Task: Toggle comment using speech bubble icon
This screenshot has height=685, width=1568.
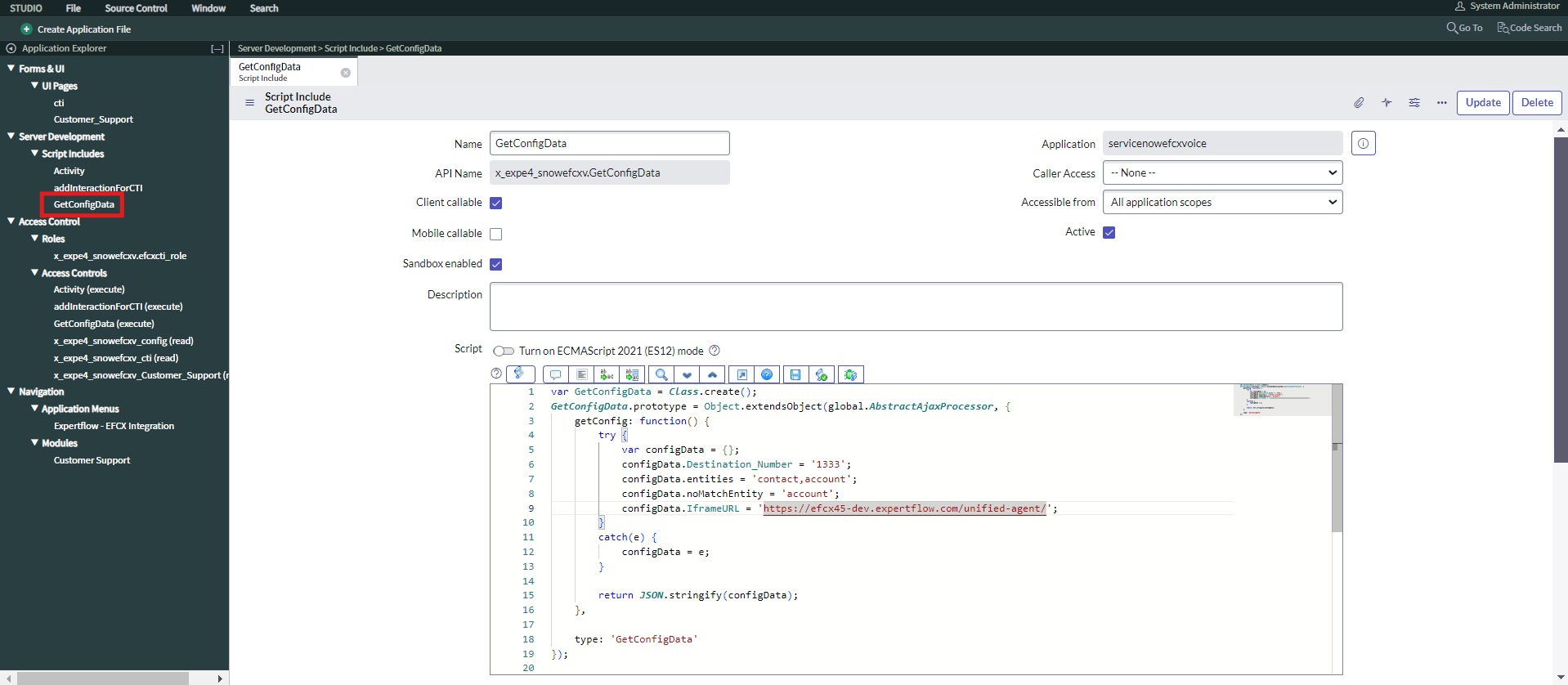Action: 555,374
